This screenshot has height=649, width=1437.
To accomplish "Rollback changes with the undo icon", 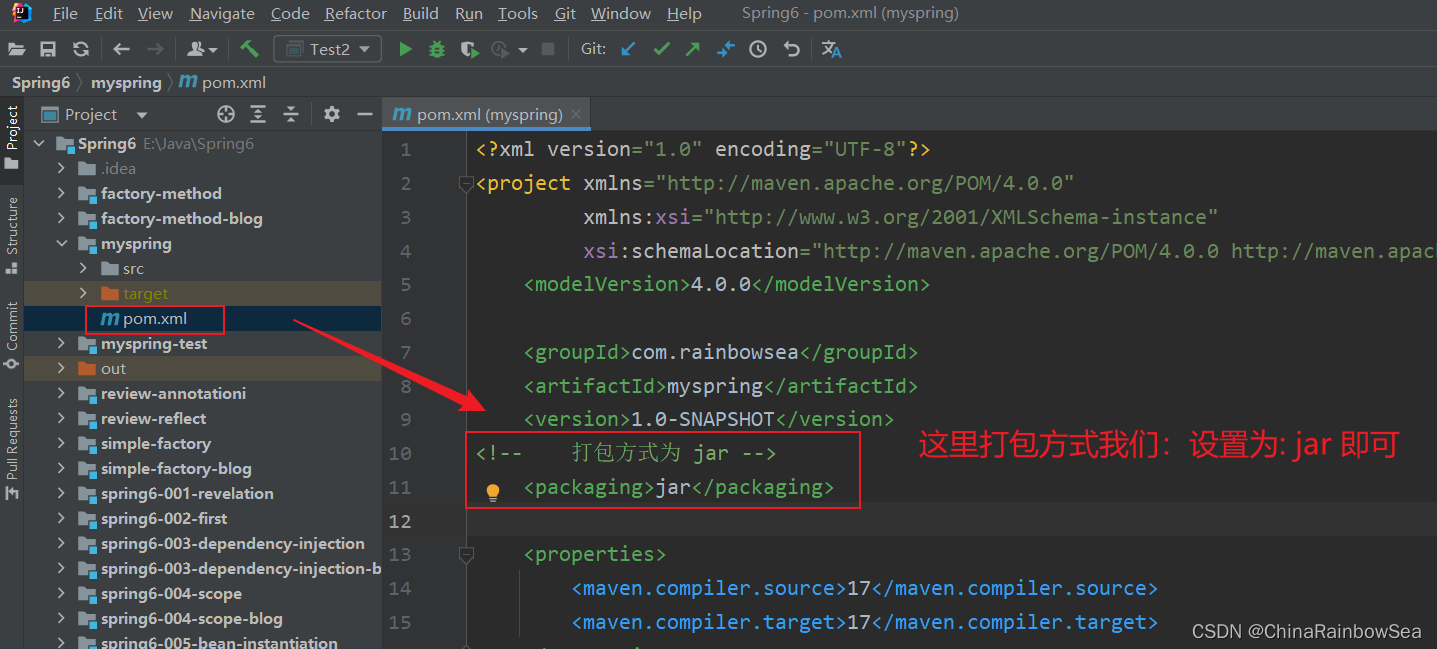I will point(792,49).
